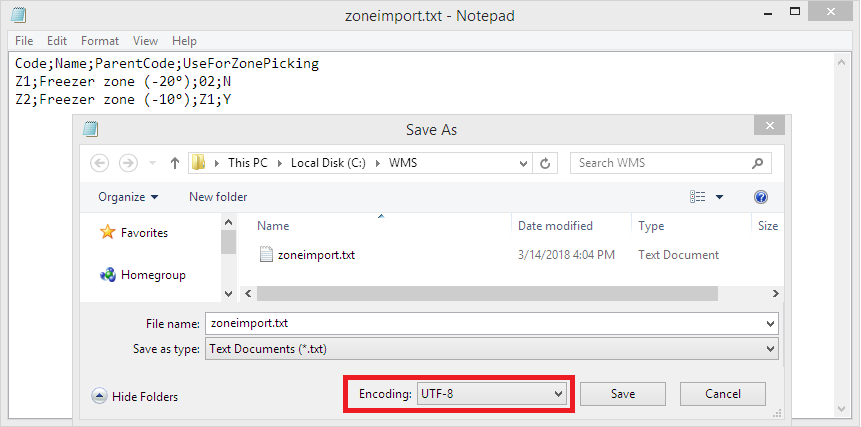
Task: Open the Organize dropdown menu
Action: point(128,197)
